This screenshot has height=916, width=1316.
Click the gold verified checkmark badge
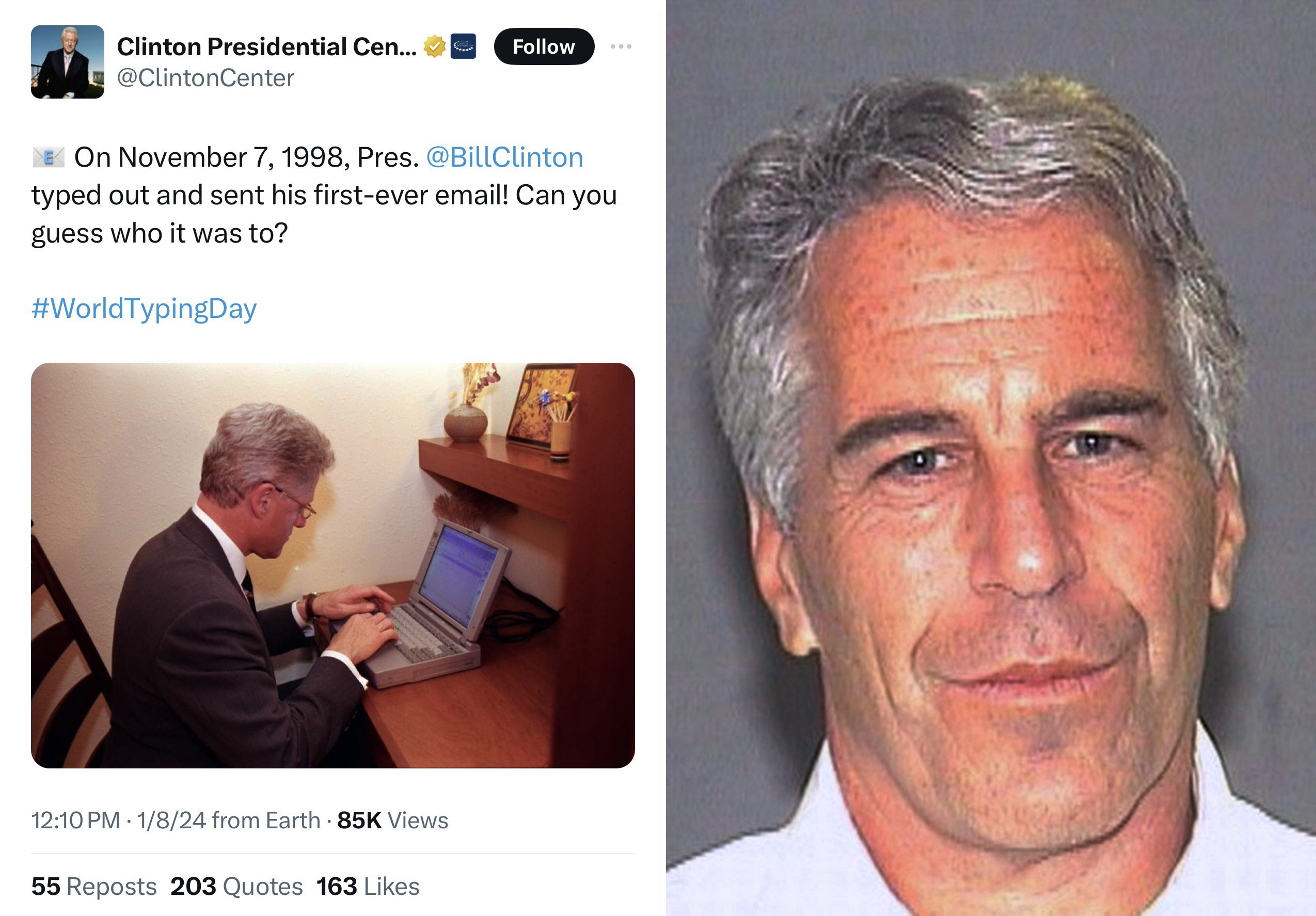tap(435, 46)
